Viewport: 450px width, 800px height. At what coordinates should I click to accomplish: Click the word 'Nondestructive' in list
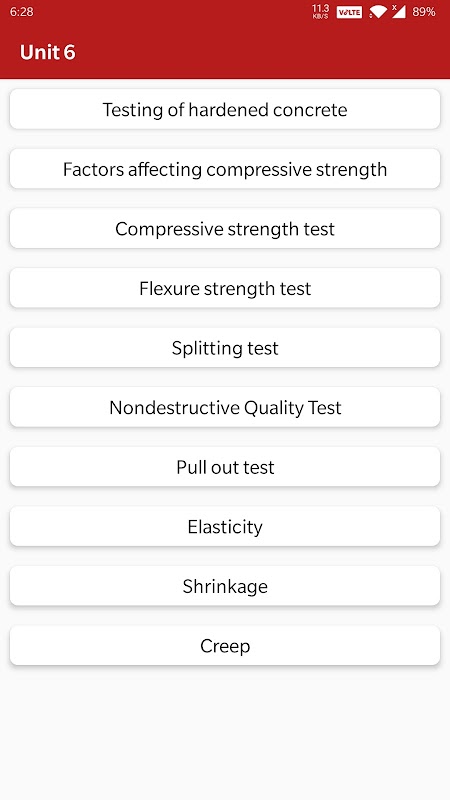pyautogui.click(x=174, y=408)
